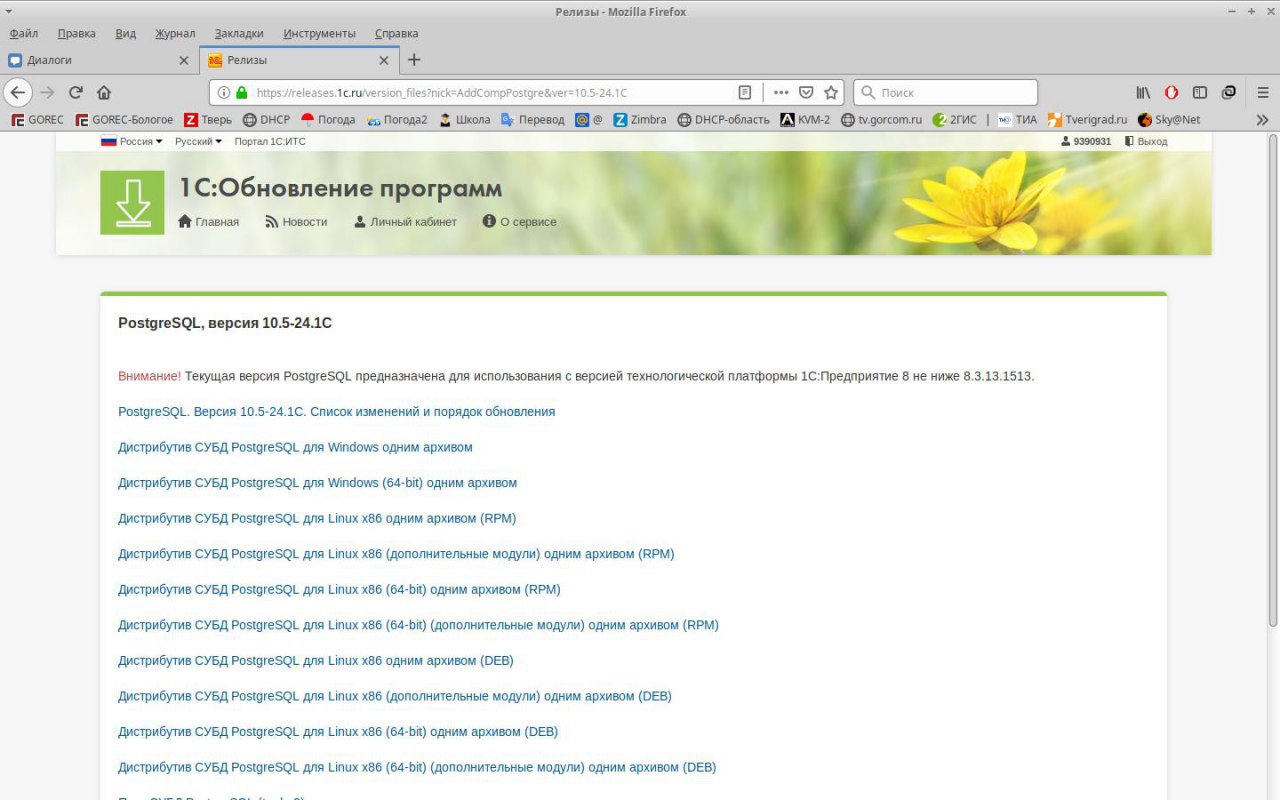Open Sky@Net bookmark
1280x800 pixels.
pos(1168,119)
